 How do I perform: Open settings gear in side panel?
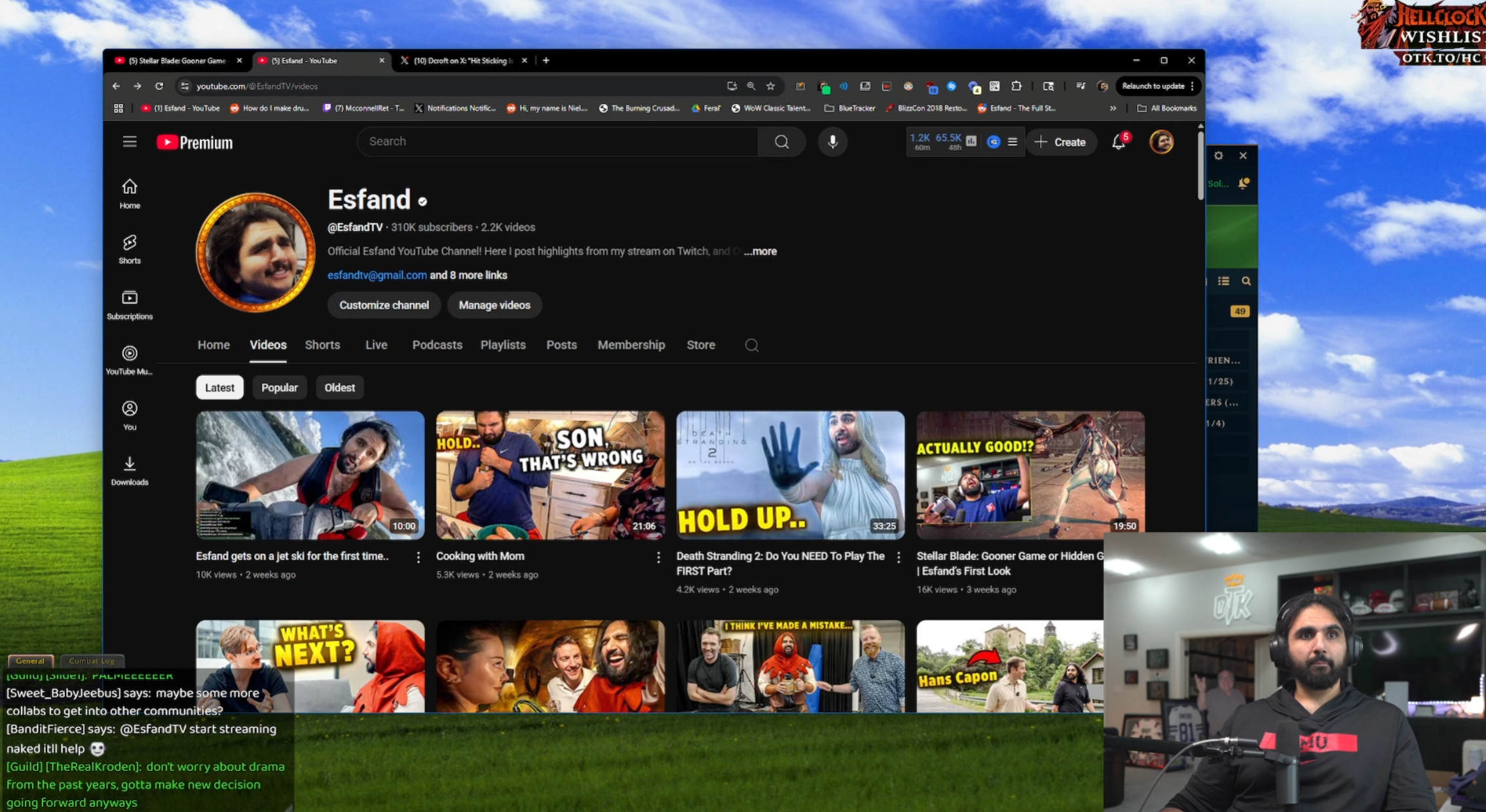coord(1218,156)
